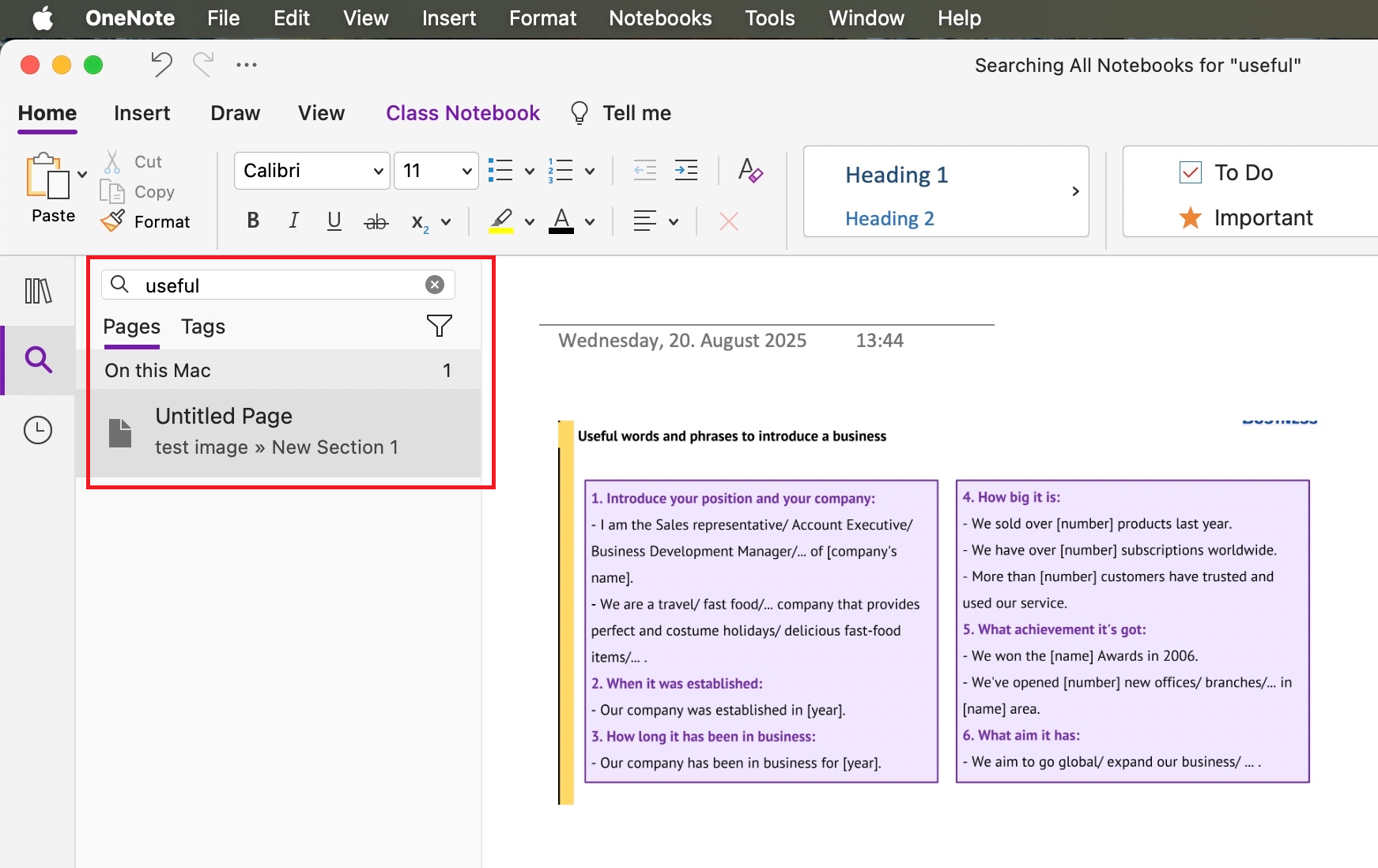This screenshot has height=868, width=1378.
Task: Expand the heading styles with the chevron
Action: 1074,191
